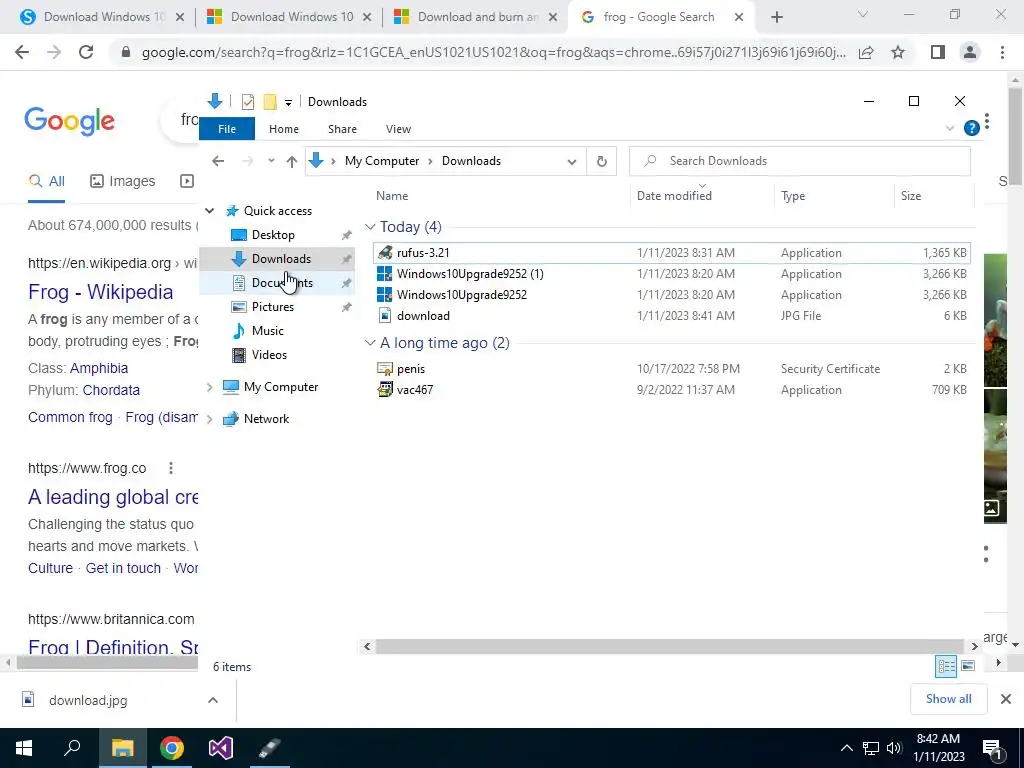Click into Search Downloads field

799,161
